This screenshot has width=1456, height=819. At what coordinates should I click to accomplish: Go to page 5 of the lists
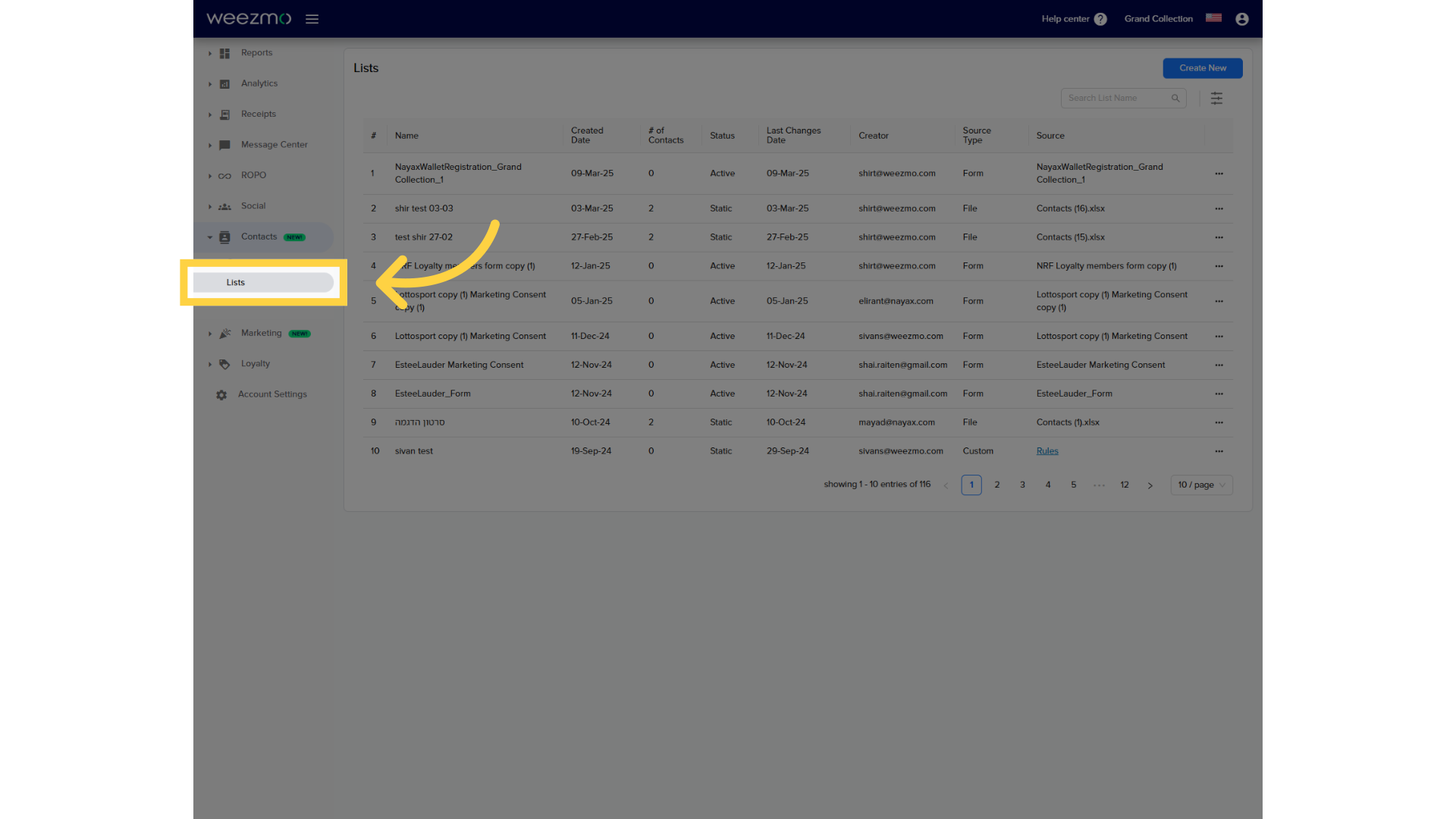(1073, 485)
